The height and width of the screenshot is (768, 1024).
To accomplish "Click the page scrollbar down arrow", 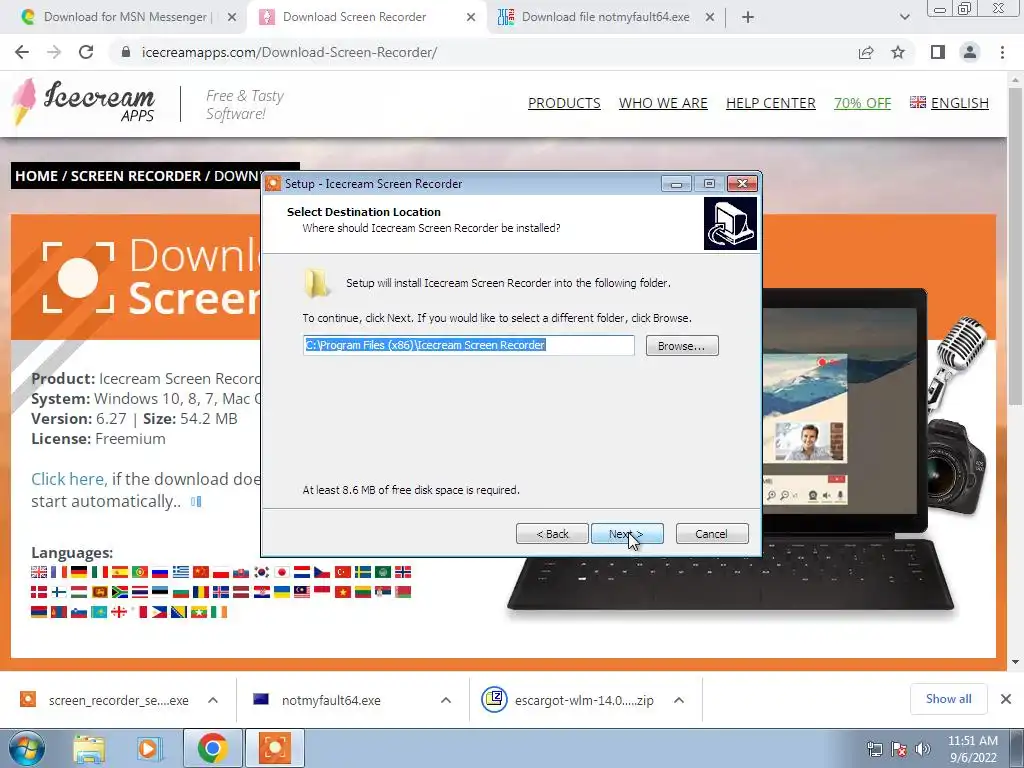I will (1016, 662).
